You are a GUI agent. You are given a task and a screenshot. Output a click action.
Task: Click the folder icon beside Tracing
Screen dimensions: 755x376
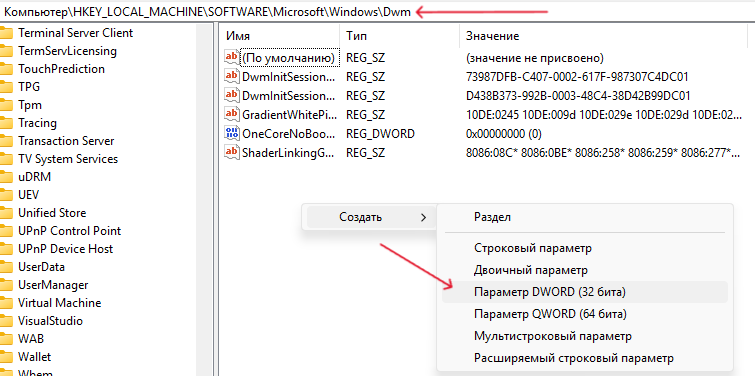pos(6,123)
